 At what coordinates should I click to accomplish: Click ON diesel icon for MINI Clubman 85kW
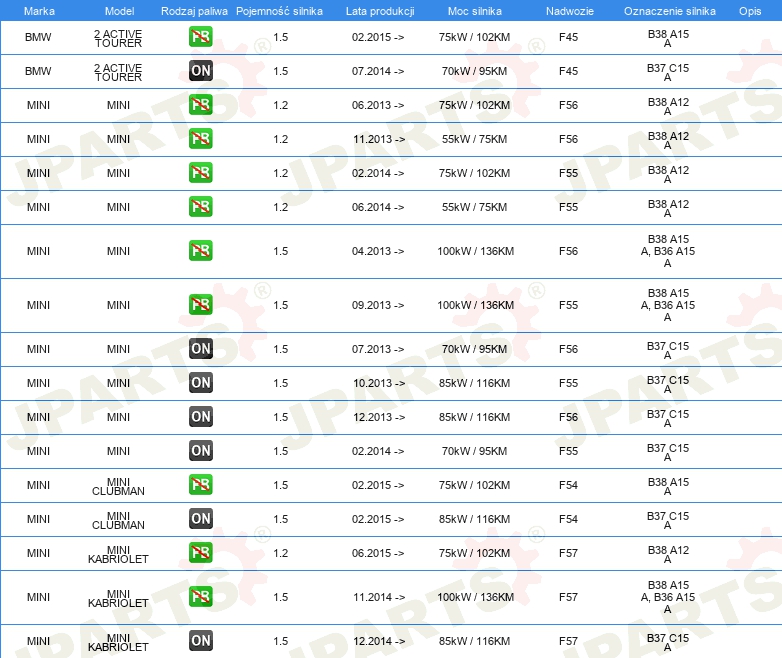(200, 519)
